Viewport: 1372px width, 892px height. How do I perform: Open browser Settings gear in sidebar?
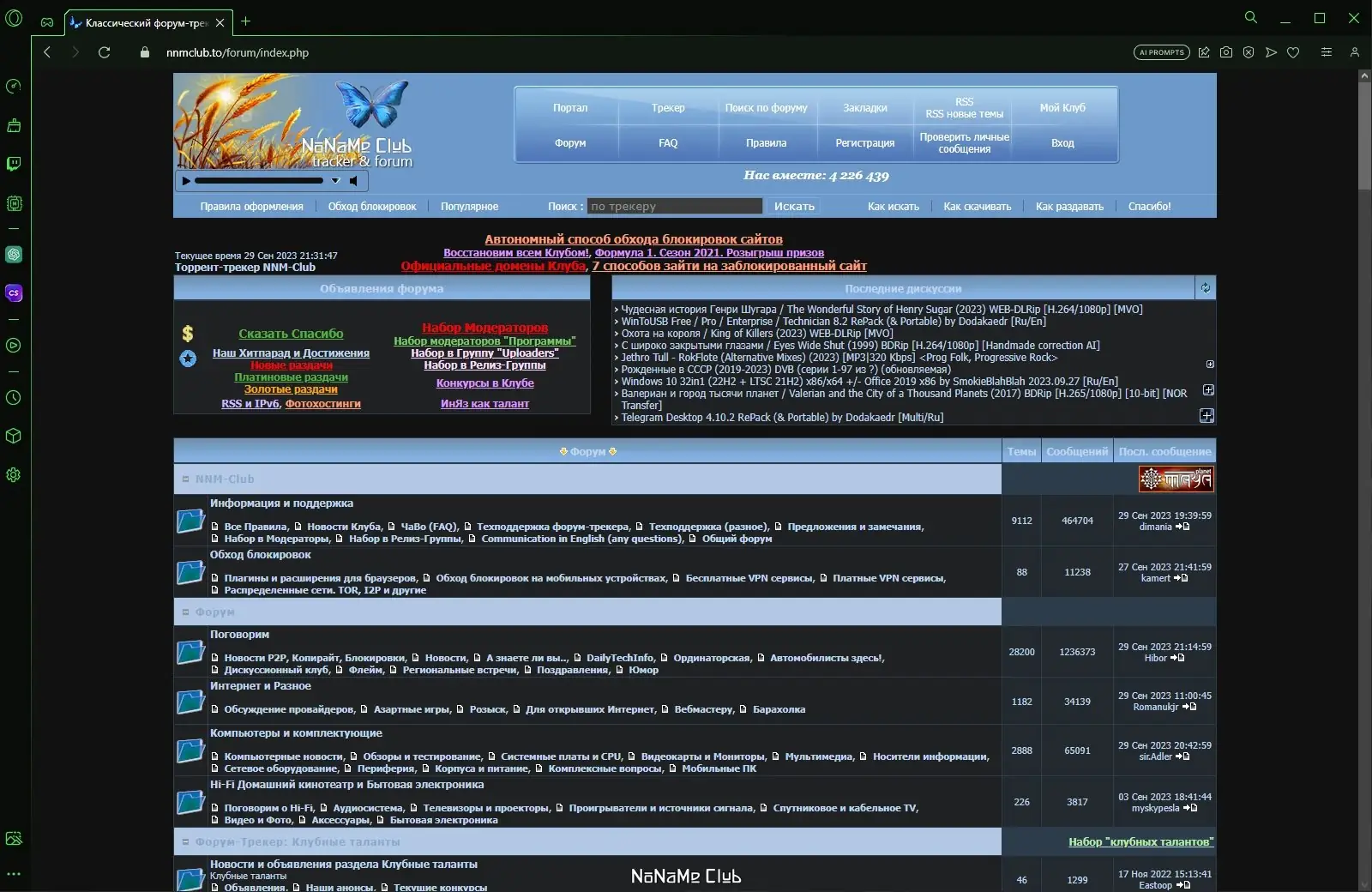14,474
